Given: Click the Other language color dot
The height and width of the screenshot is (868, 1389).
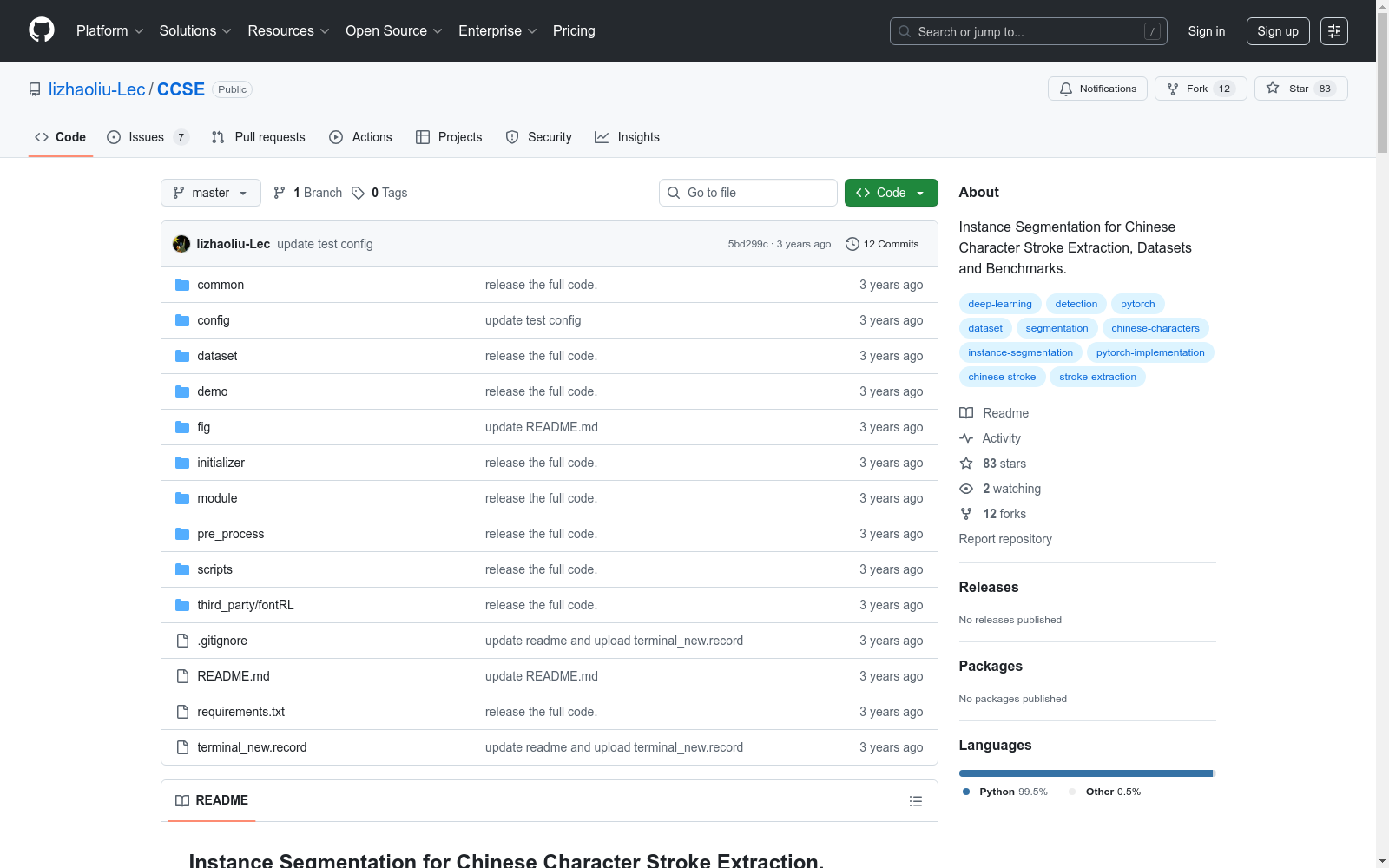Looking at the screenshot, I should 1072,792.
